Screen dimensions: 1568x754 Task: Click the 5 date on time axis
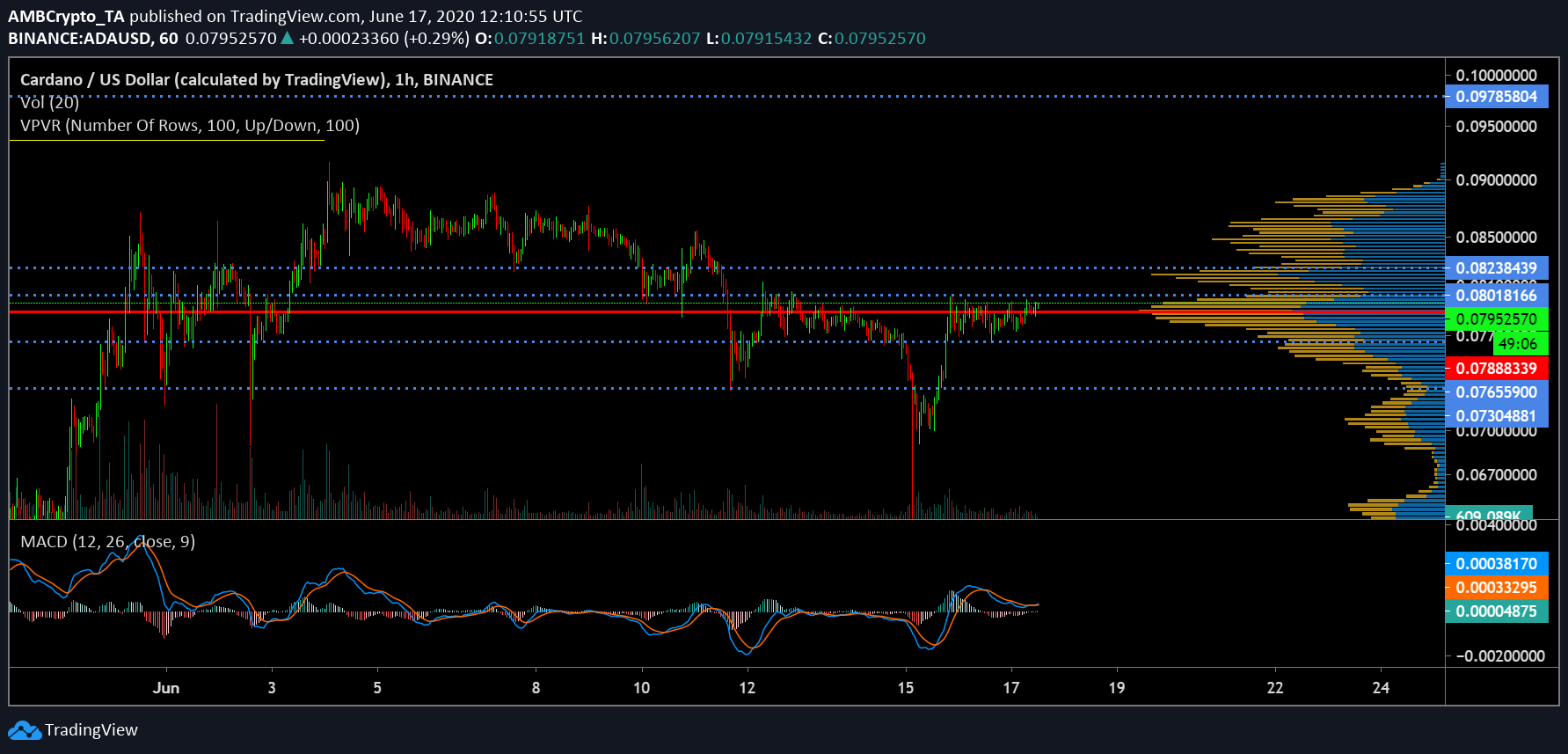pyautogui.click(x=377, y=688)
